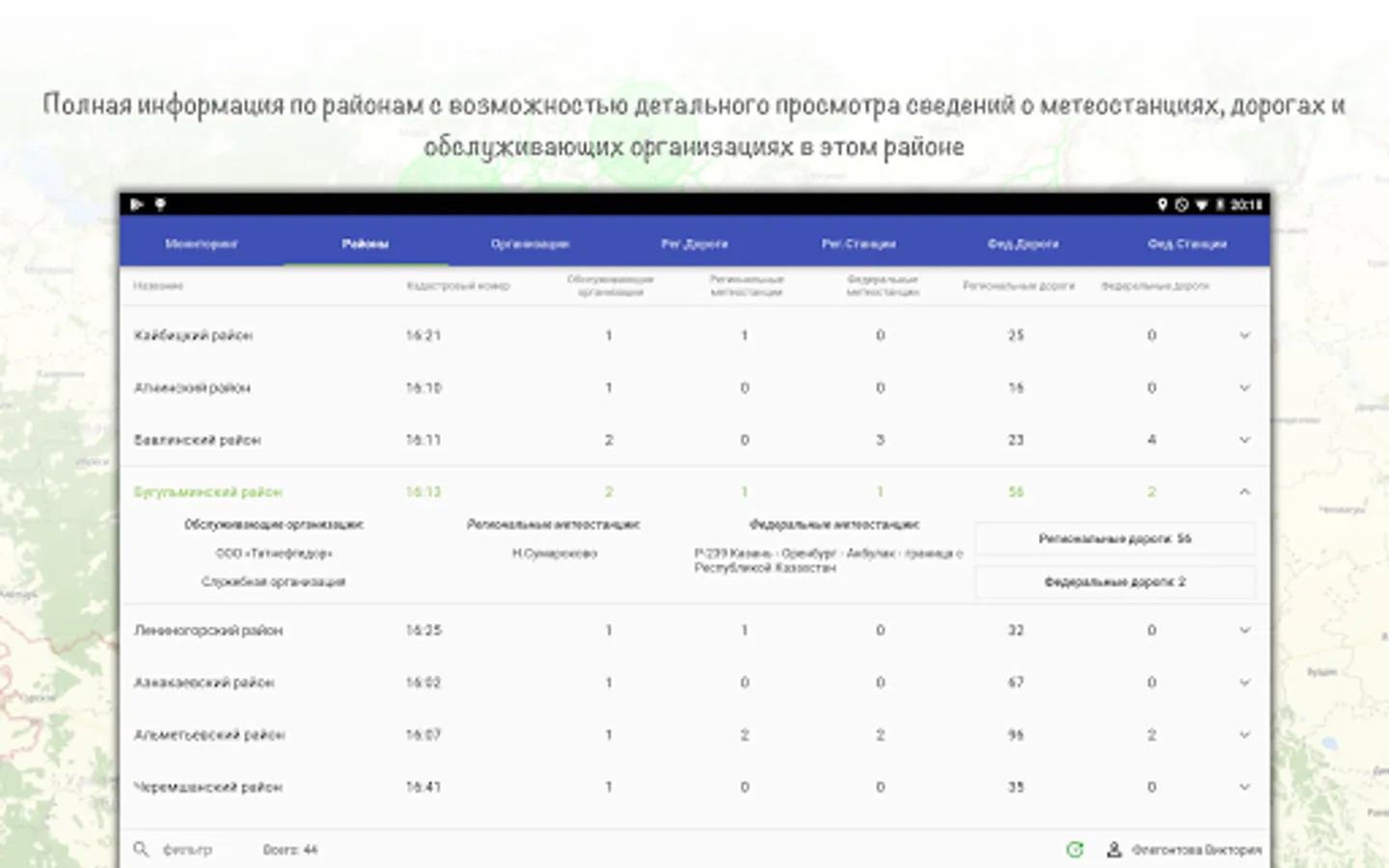Sort by Региональные дороги column header
Viewport: 1389px width, 868px height.
coord(1019,286)
